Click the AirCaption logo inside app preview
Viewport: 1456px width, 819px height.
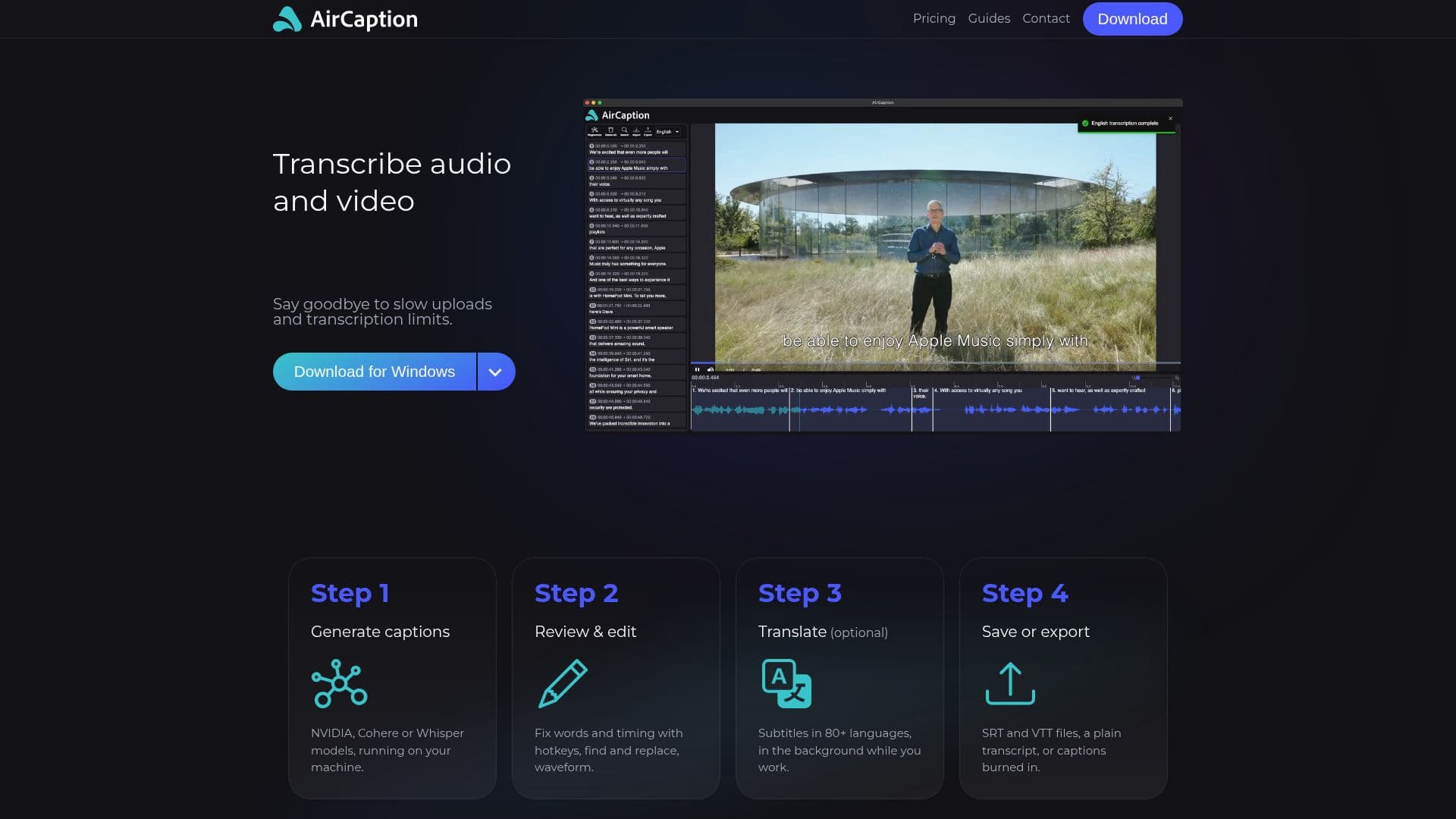[x=617, y=115]
